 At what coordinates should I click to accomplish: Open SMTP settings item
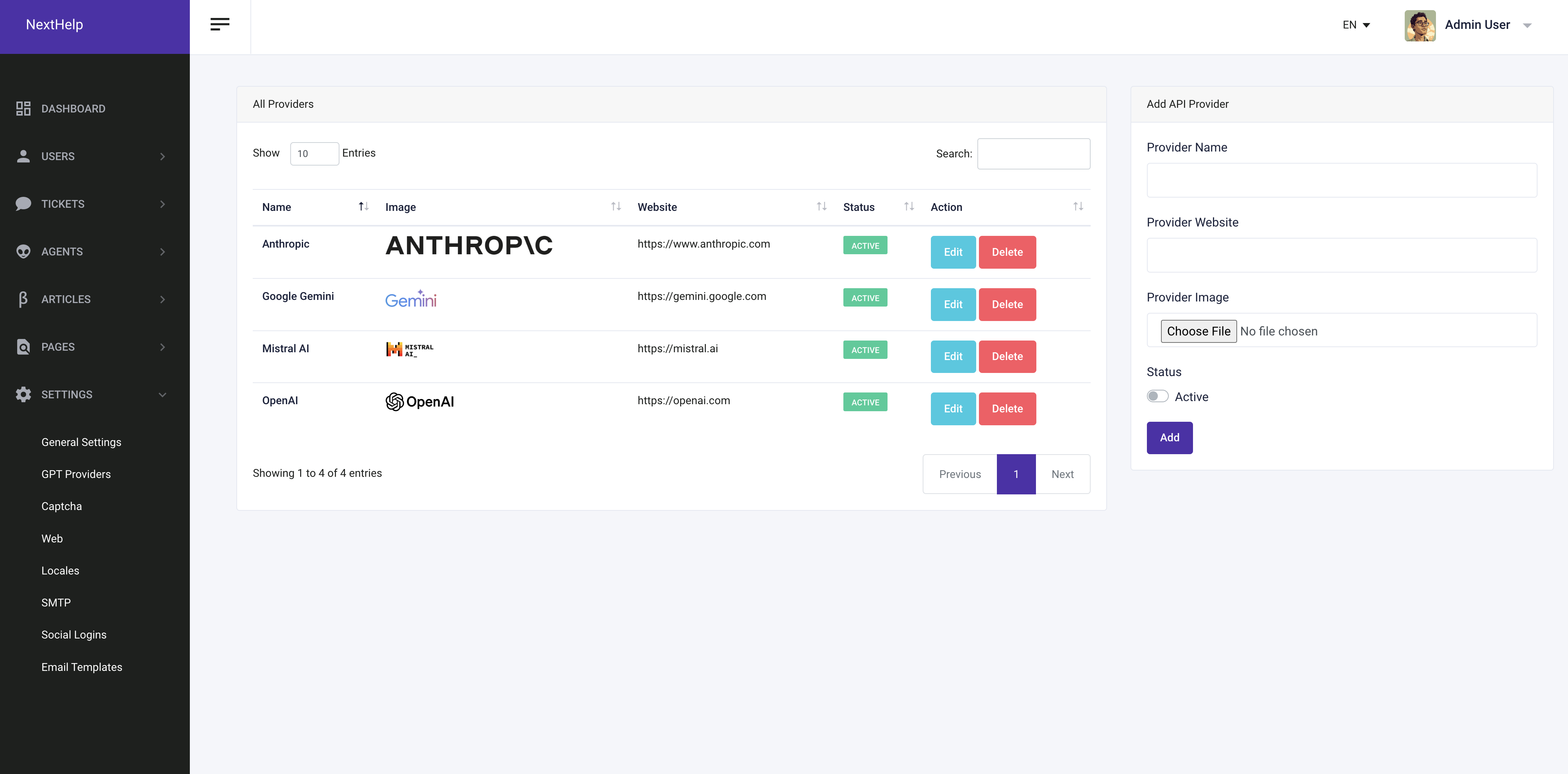[x=56, y=603]
